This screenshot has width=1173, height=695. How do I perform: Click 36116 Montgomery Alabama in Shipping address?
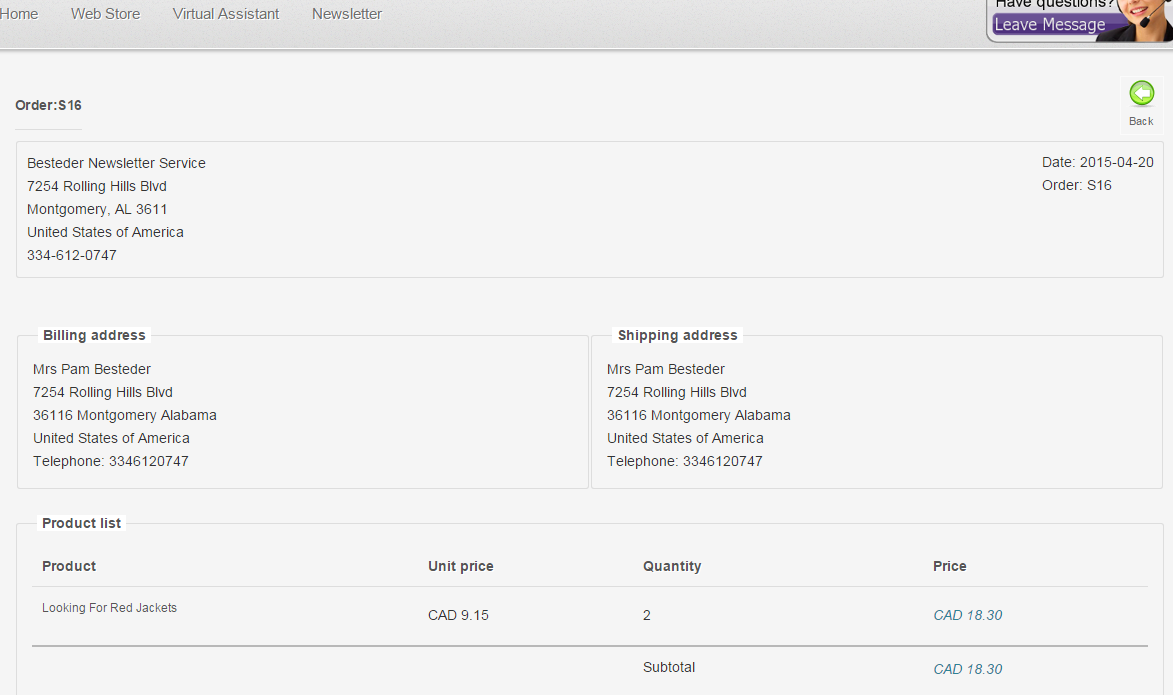699,415
